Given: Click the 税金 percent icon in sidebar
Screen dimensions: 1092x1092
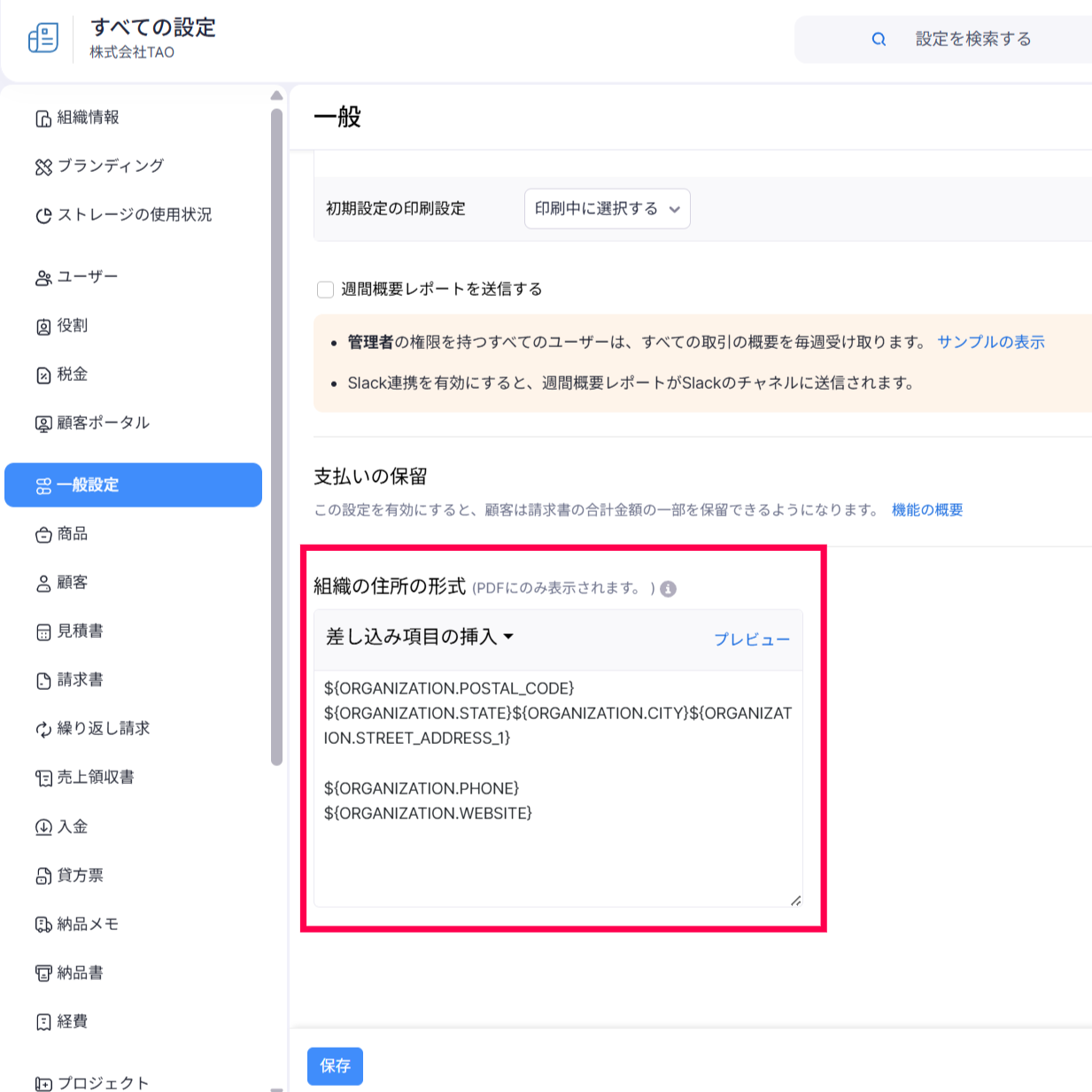Looking at the screenshot, I should click(x=43, y=376).
